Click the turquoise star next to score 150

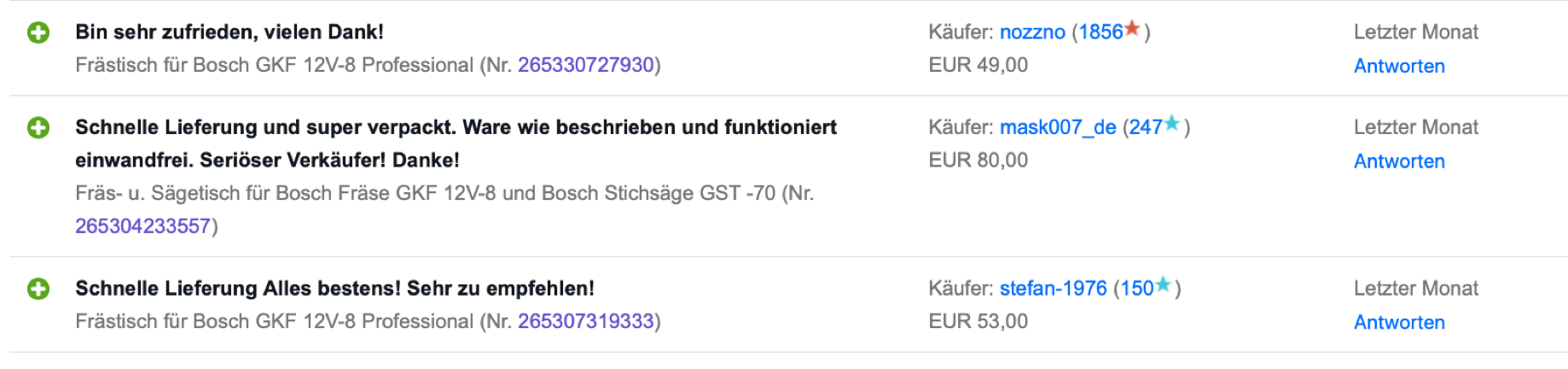pos(1163,285)
